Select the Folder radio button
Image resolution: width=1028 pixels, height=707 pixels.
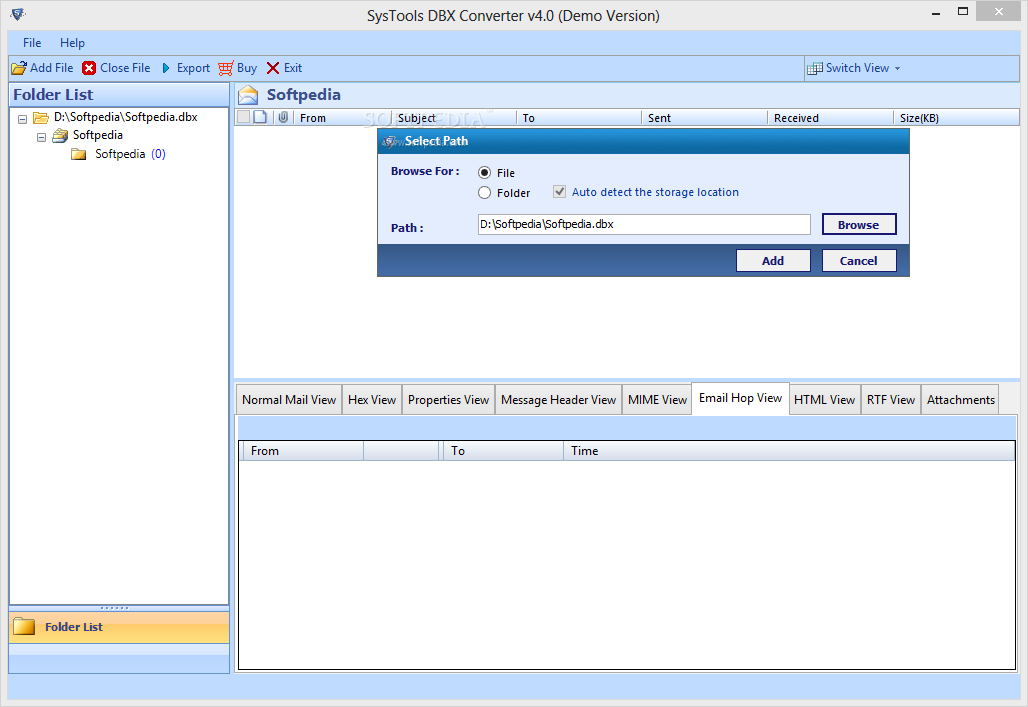[484, 193]
